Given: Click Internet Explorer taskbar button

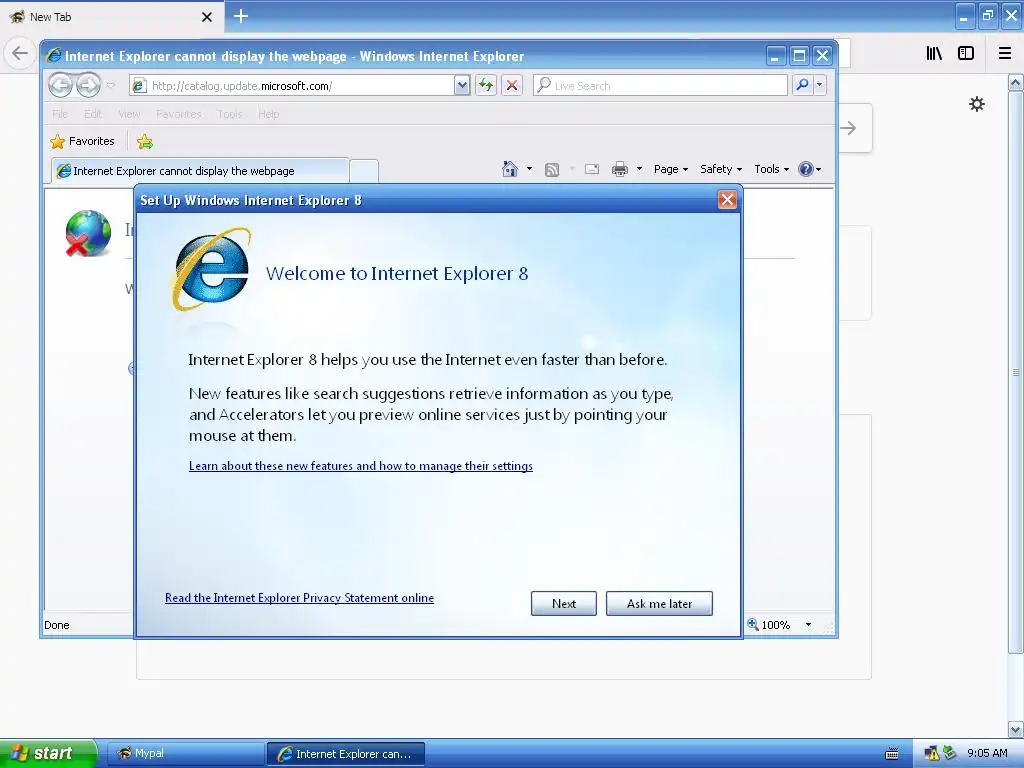Looking at the screenshot, I should coord(346,754).
